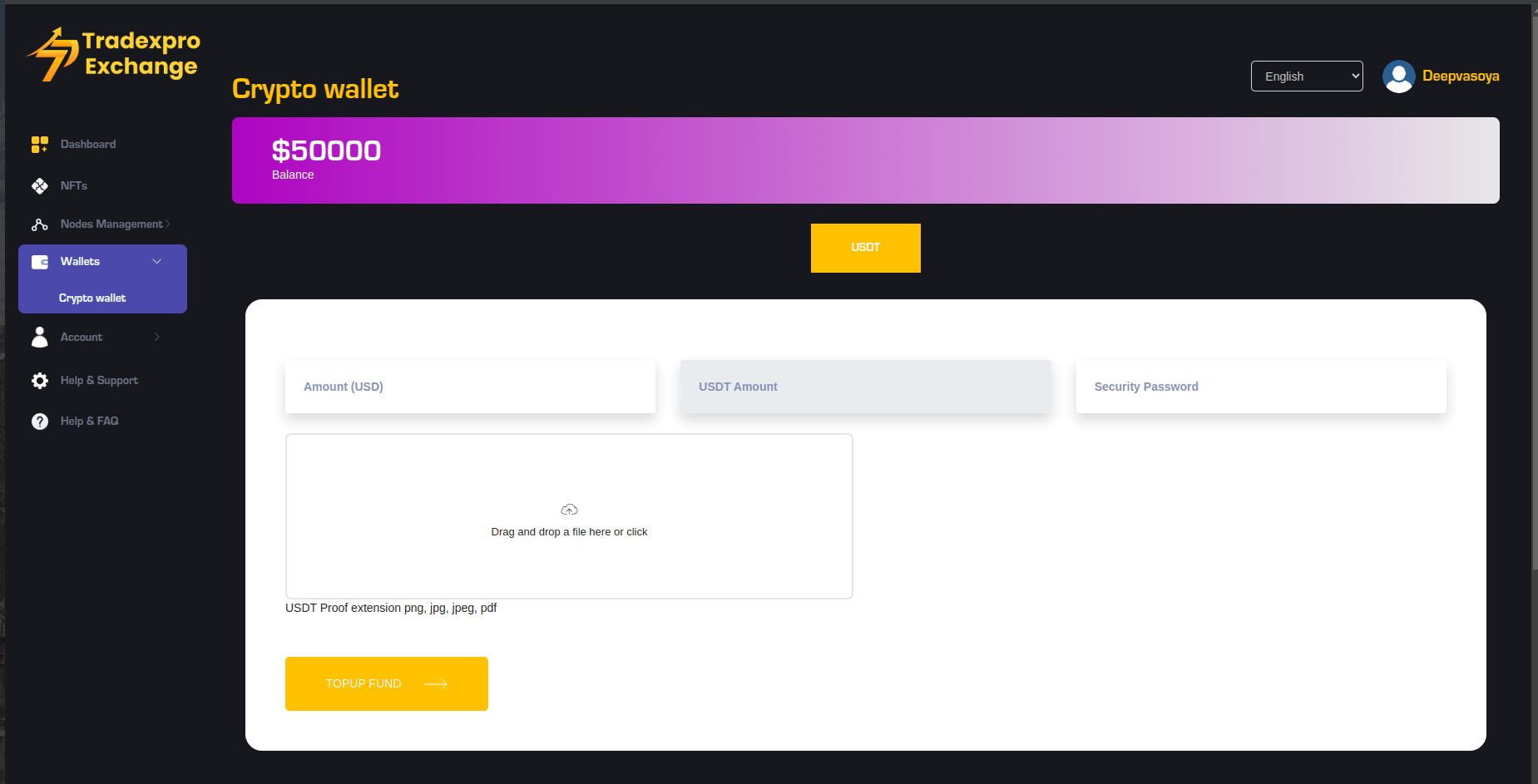Click the Account person icon
The width and height of the screenshot is (1538, 784).
pyautogui.click(x=40, y=337)
